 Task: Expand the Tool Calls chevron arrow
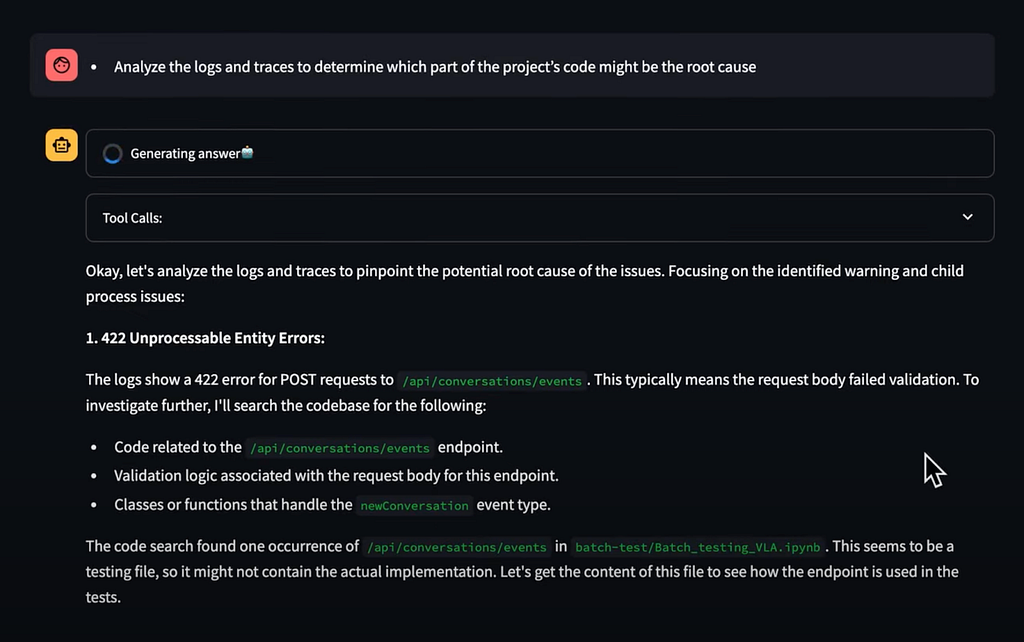[967, 217]
